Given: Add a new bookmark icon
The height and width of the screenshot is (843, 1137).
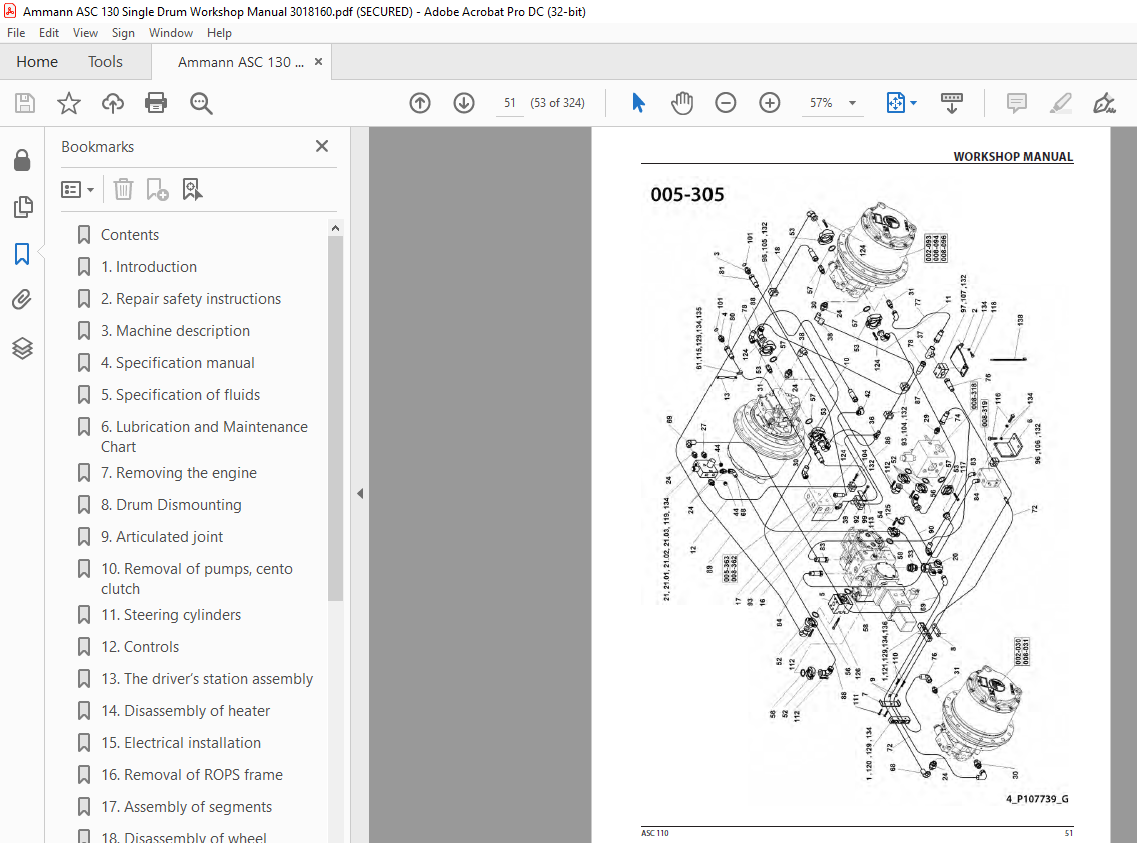Looking at the screenshot, I should 157,189.
